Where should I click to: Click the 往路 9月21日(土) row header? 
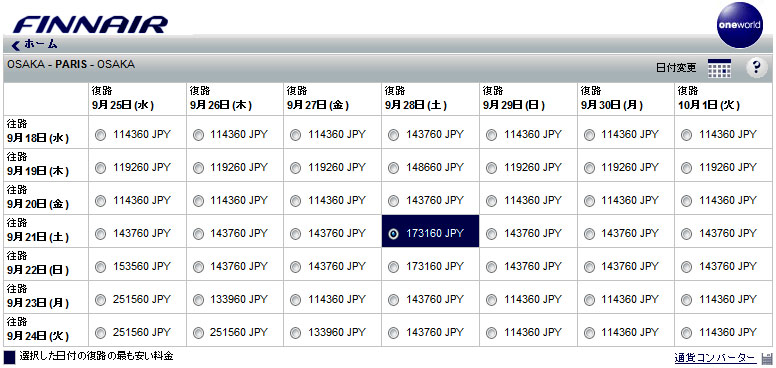click(x=38, y=230)
